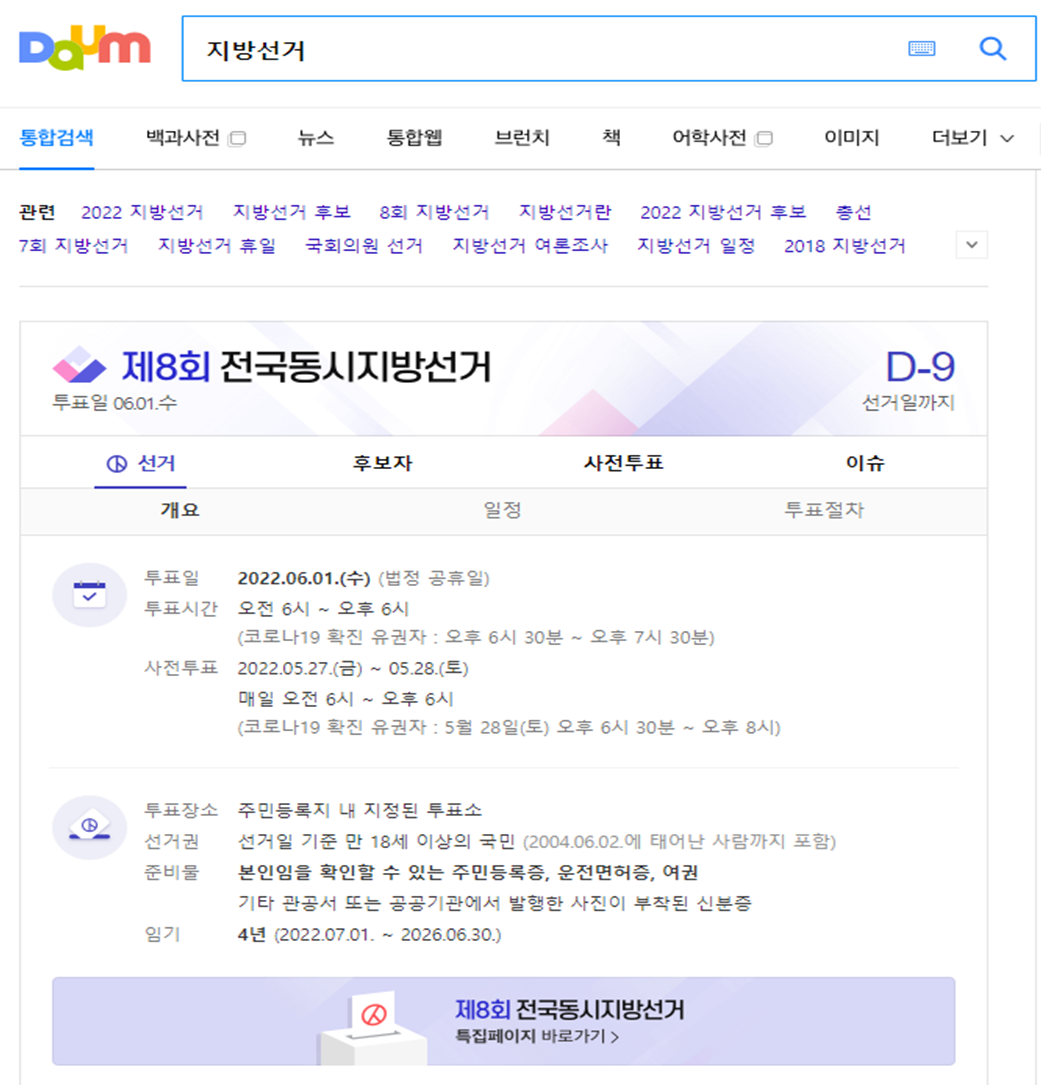Image resolution: width=1041 pixels, height=1085 pixels.
Task: Click the 어학사전 new-window icon
Action: pyautogui.click(x=764, y=138)
